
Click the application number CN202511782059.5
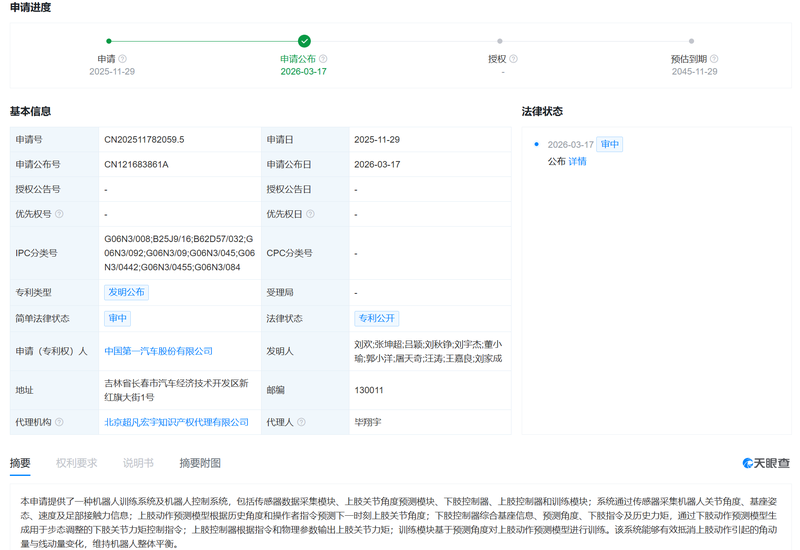pyautogui.click(x=144, y=139)
